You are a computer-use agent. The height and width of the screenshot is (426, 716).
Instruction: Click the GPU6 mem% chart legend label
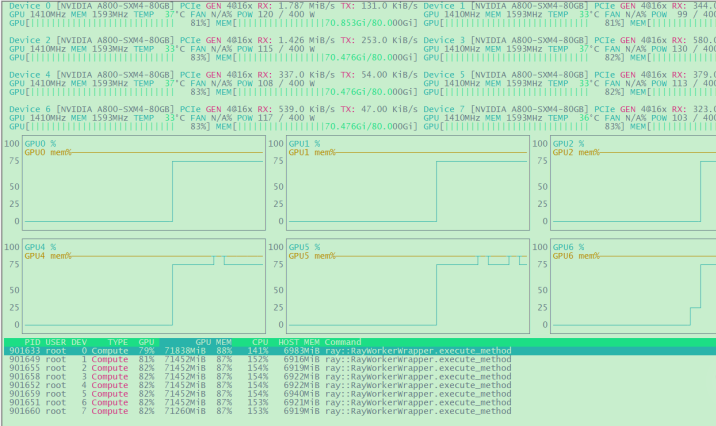(x=576, y=256)
